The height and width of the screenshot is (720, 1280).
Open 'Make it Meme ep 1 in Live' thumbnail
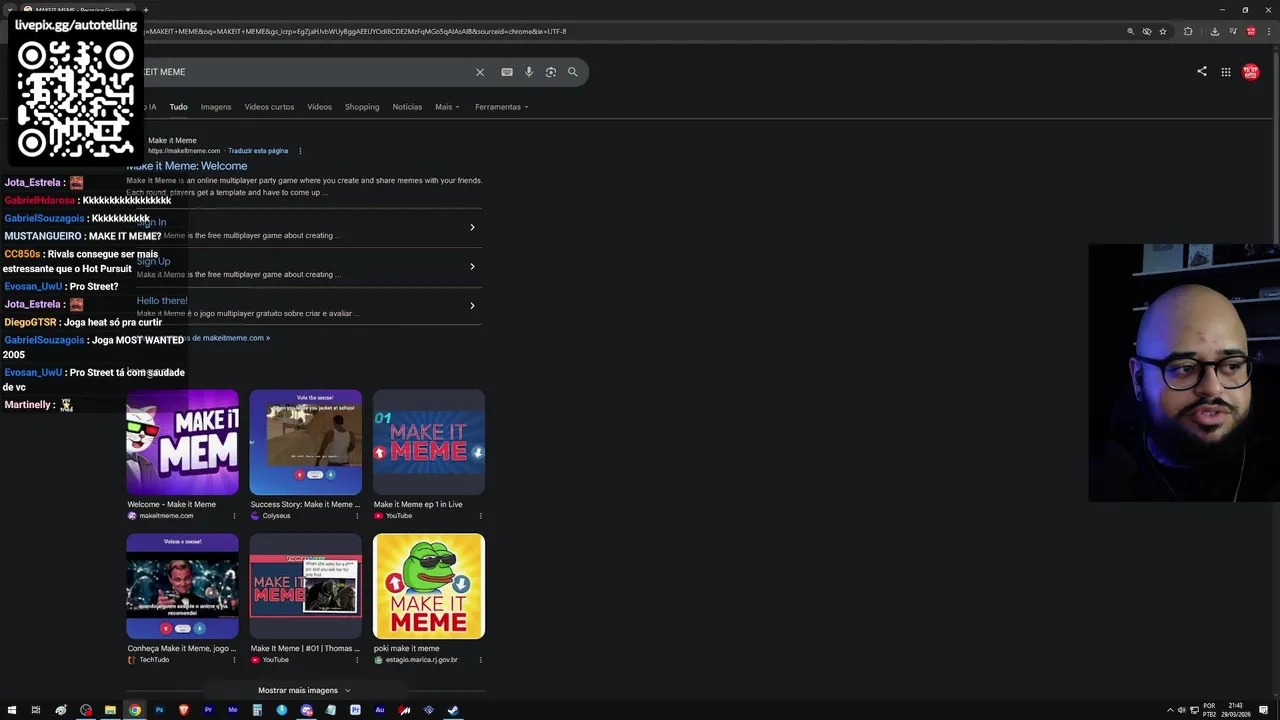coord(429,442)
